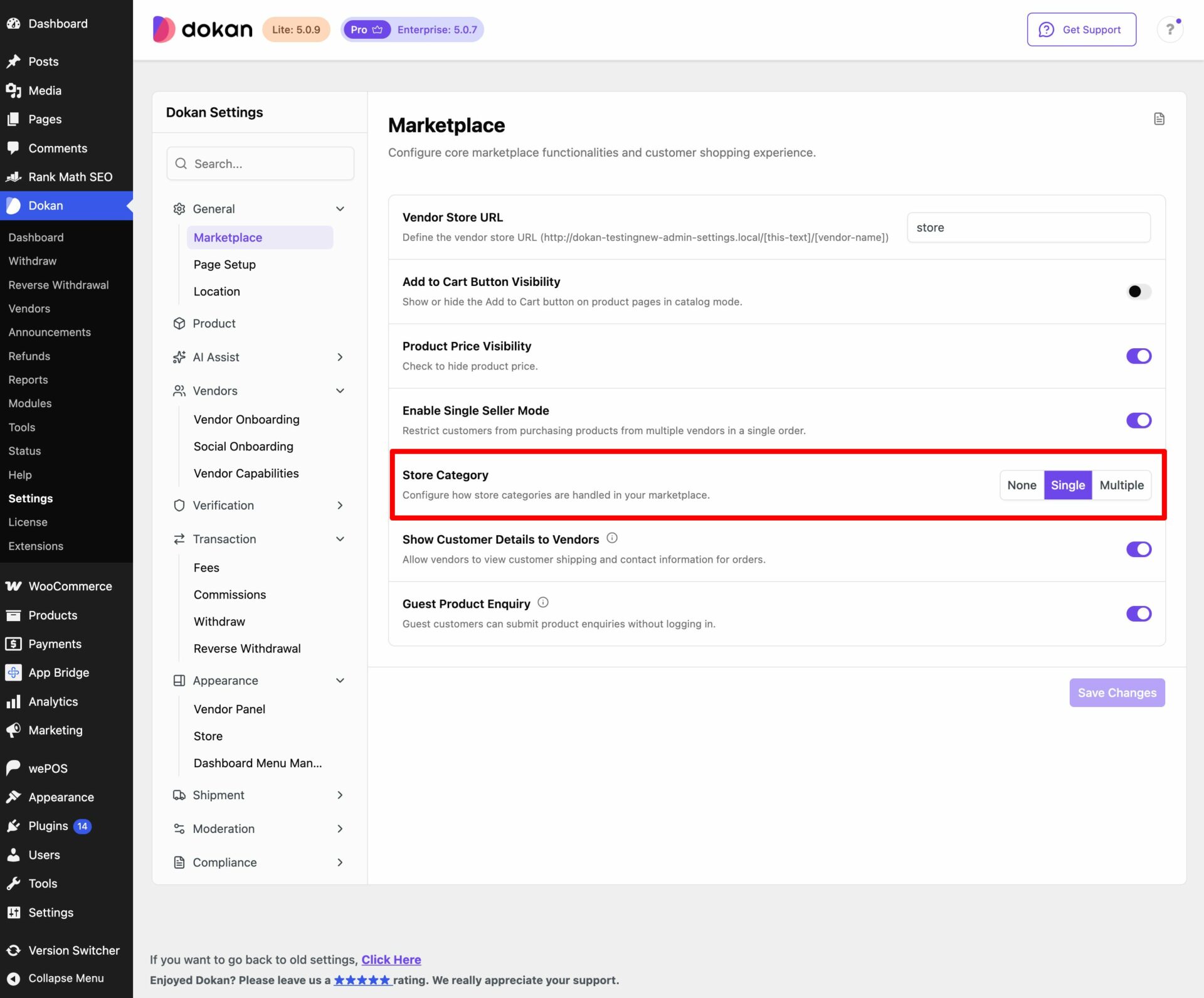Select Multiple for Store Category
Image resolution: width=1204 pixels, height=998 pixels.
click(1121, 485)
